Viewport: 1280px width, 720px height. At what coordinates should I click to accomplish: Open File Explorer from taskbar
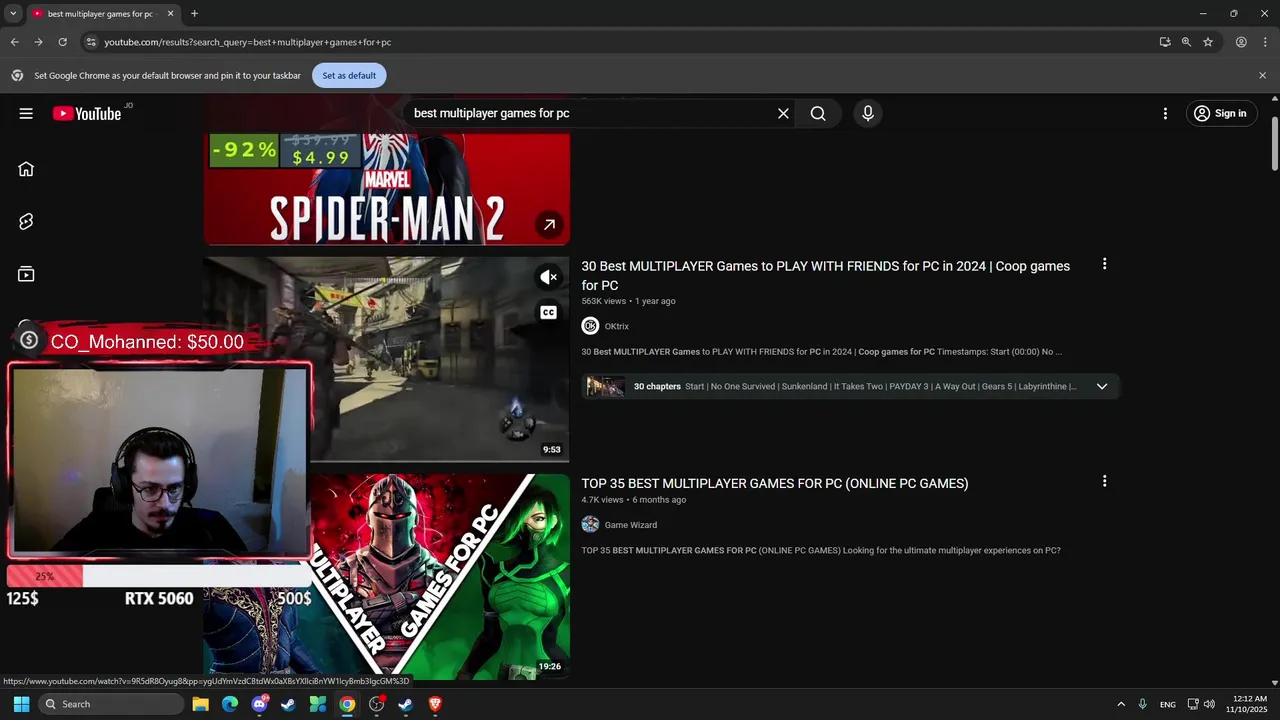pyautogui.click(x=200, y=704)
